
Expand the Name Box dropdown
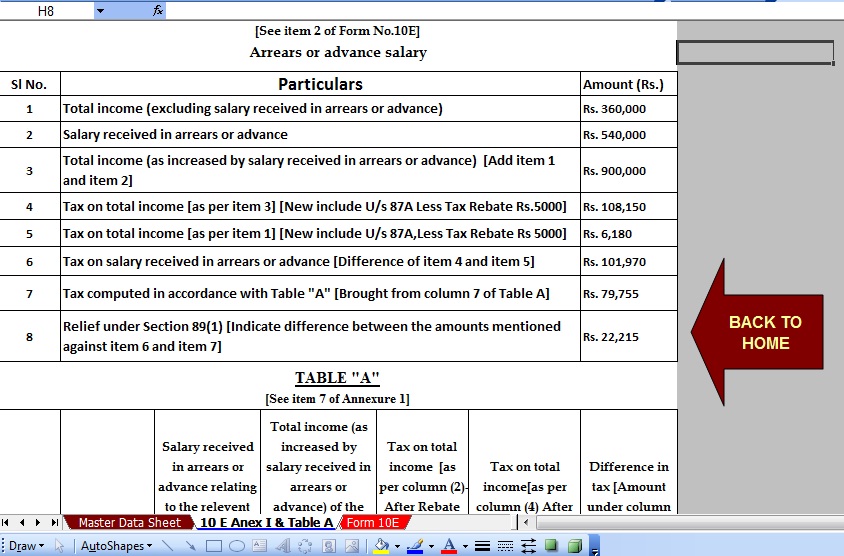(100, 11)
